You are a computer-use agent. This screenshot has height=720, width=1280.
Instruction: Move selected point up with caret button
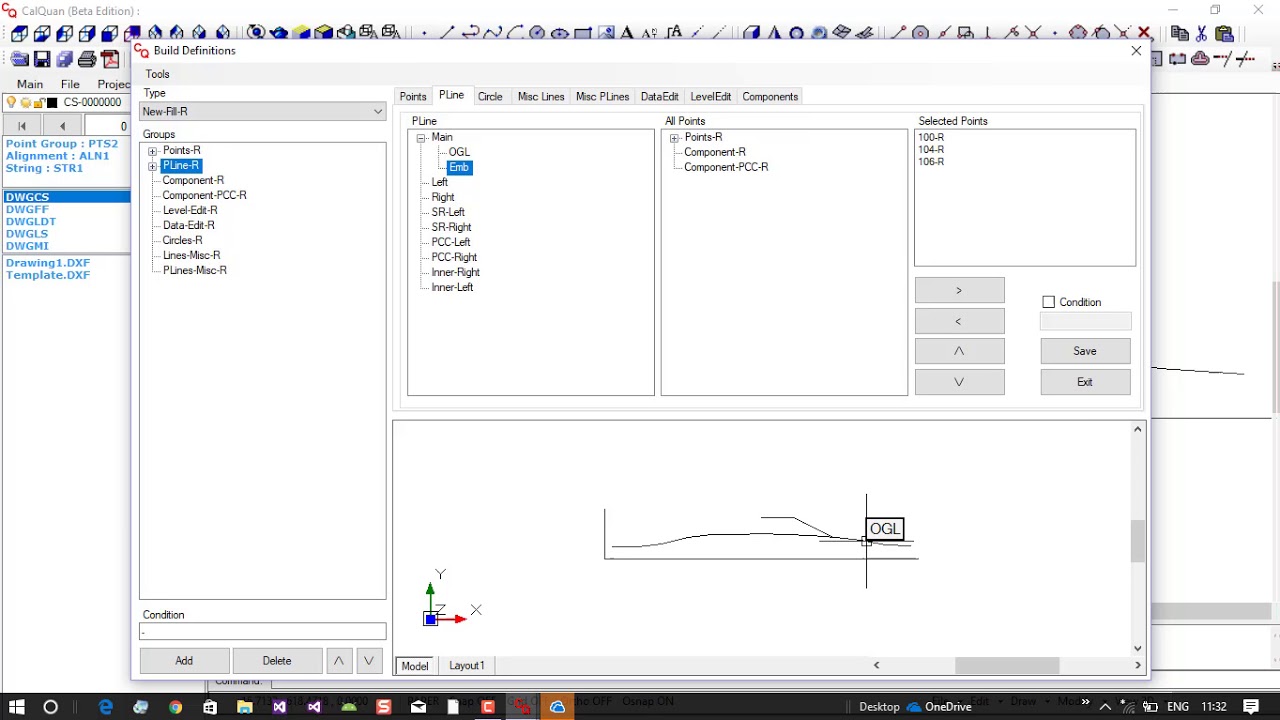pyautogui.click(x=959, y=351)
